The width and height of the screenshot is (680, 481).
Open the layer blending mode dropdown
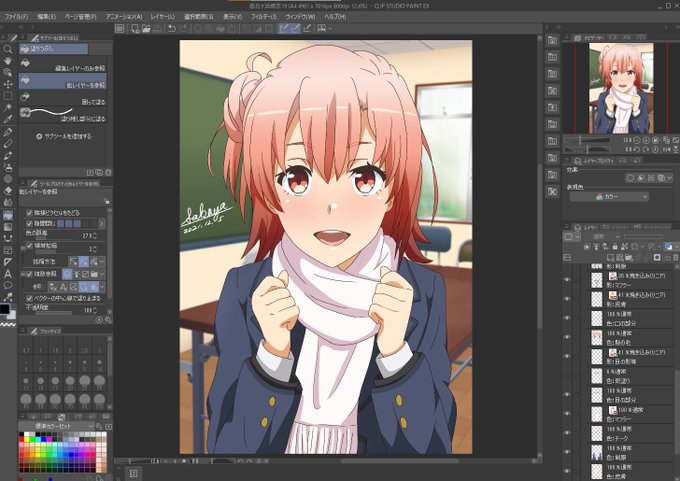coord(605,236)
